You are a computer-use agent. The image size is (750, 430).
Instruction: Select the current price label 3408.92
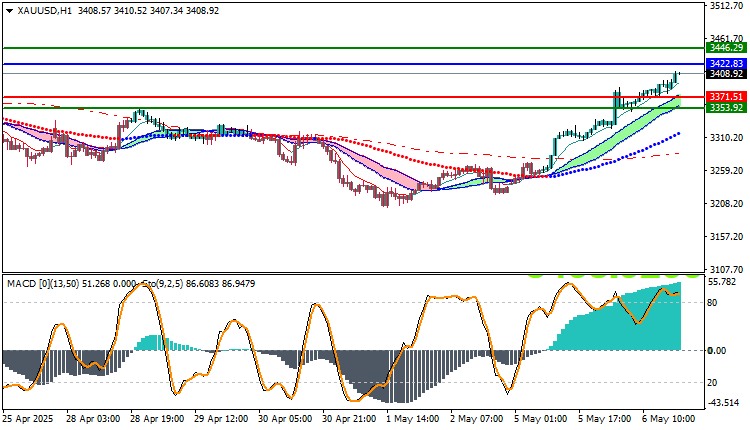point(726,74)
